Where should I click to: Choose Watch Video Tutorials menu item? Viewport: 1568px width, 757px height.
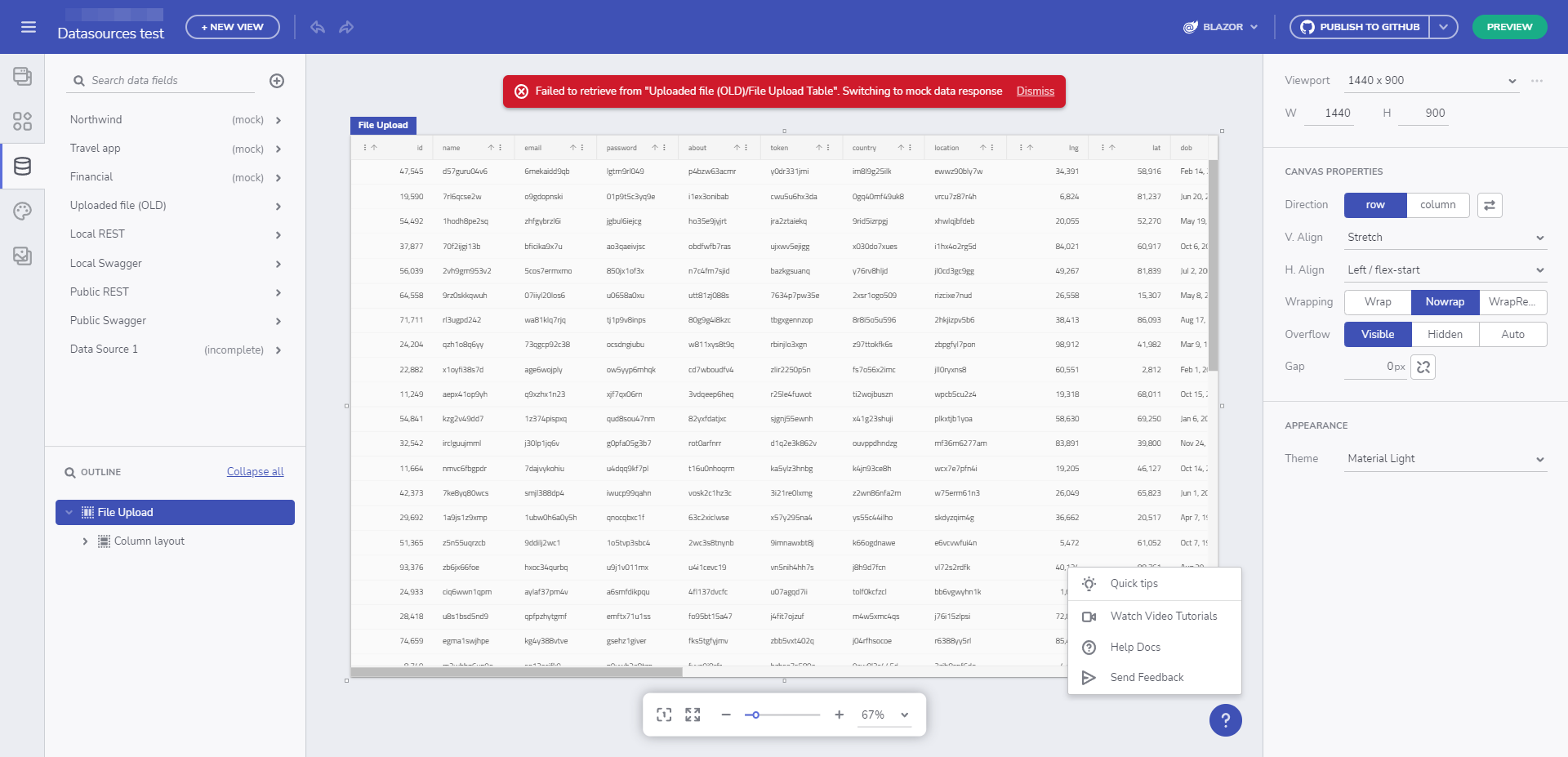point(1163,617)
